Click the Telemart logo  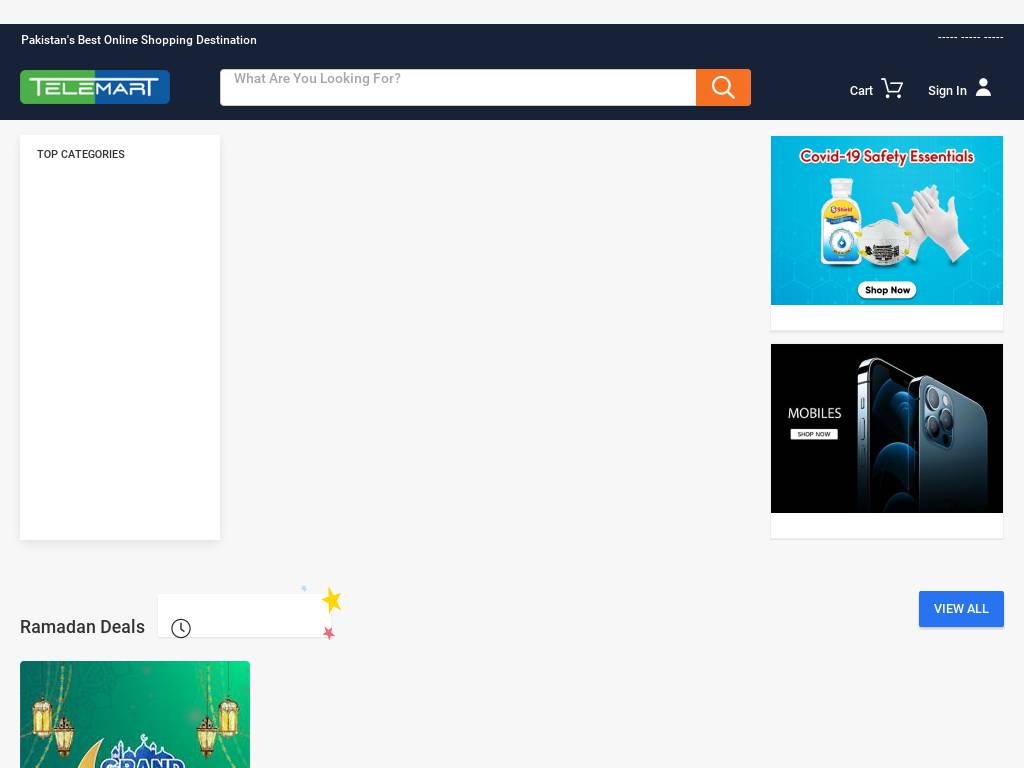(95, 87)
